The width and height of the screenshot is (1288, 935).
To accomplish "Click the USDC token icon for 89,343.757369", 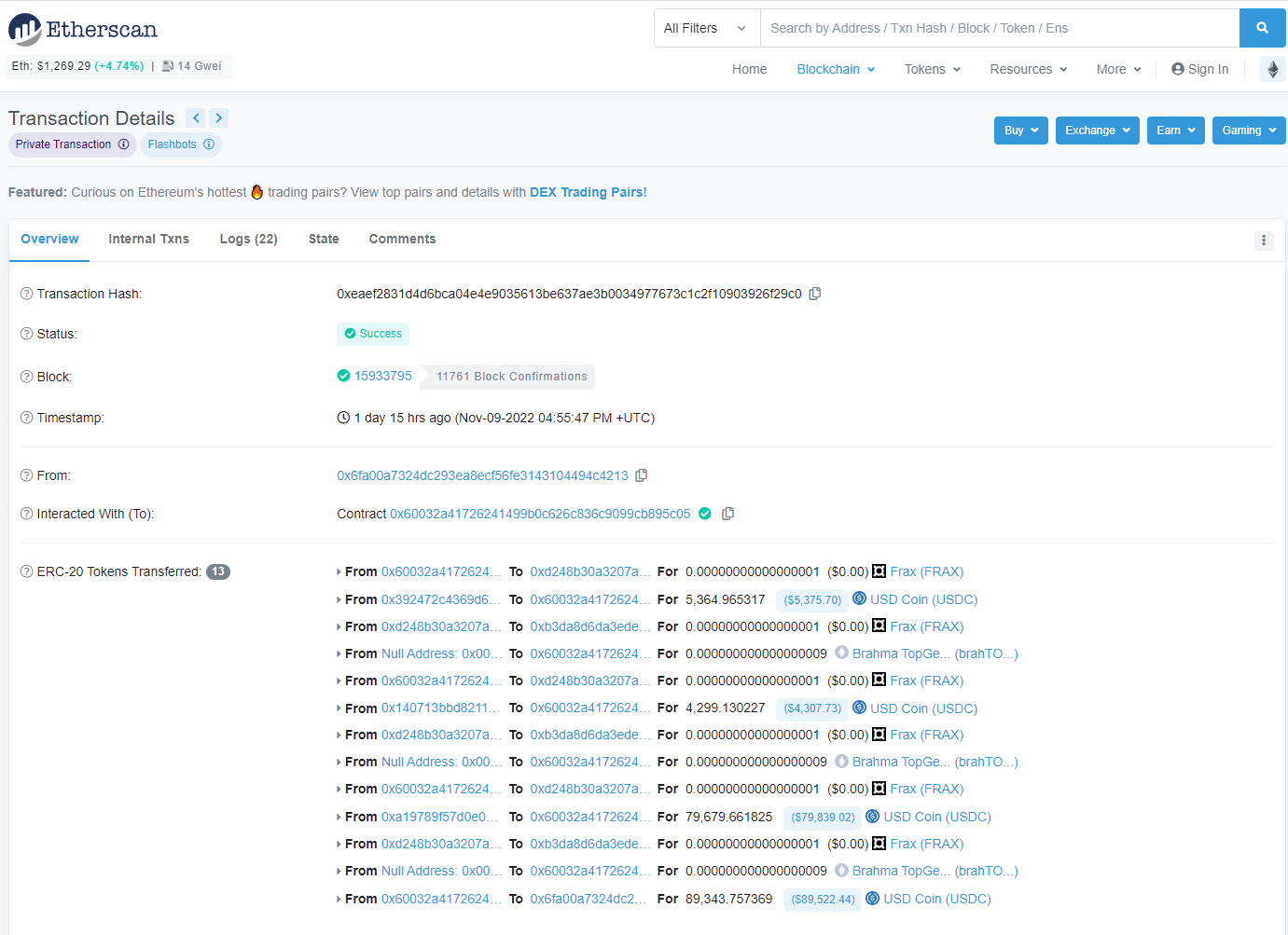I will (873, 899).
